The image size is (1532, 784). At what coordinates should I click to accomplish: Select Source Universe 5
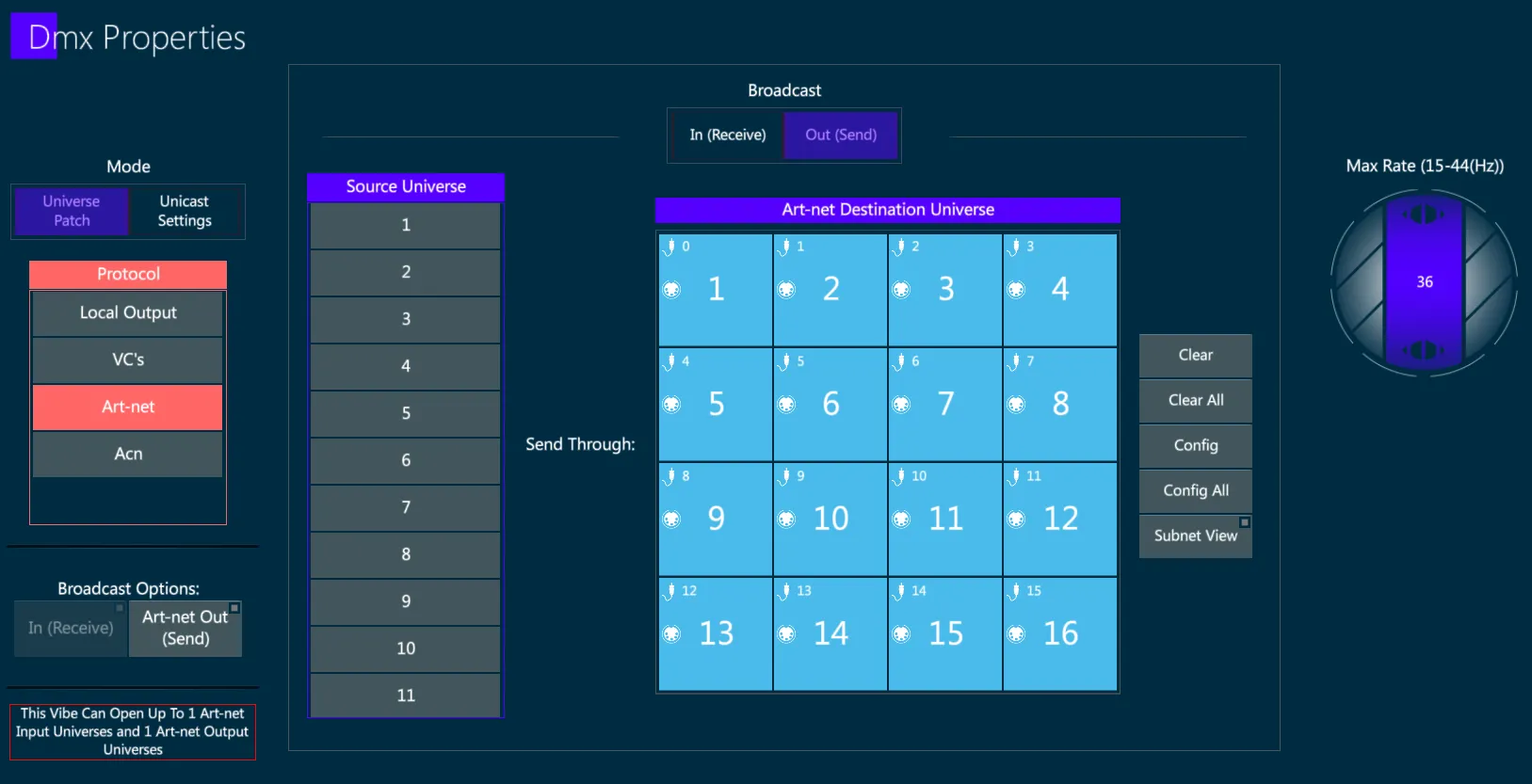pos(406,414)
